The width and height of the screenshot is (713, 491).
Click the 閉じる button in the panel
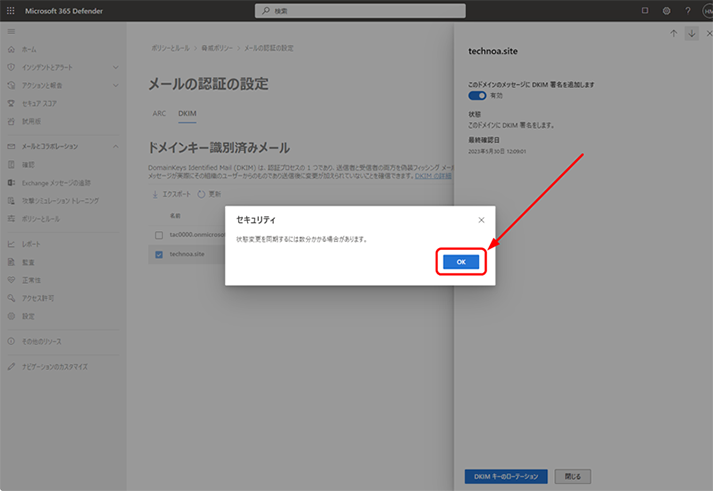pos(572,476)
